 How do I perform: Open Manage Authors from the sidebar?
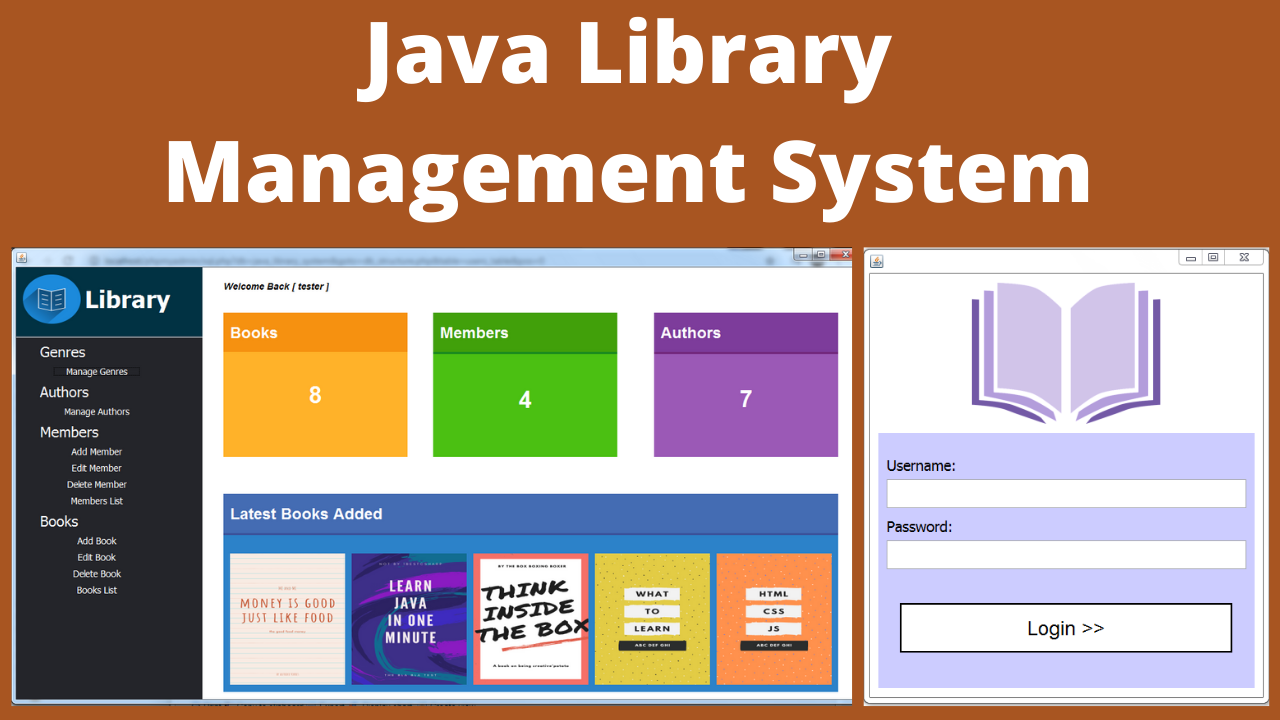(96, 411)
